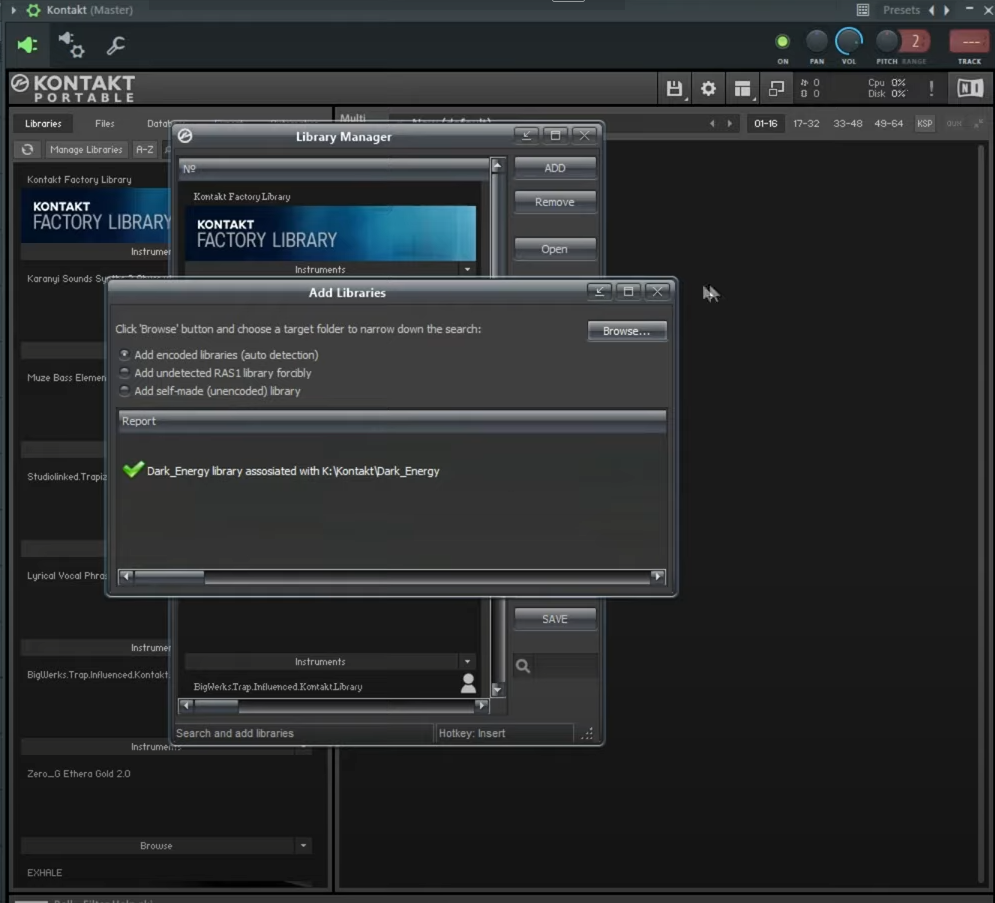Screen dimensions: 995x903
Task: Adjust the VOL knob
Action: tap(848, 41)
